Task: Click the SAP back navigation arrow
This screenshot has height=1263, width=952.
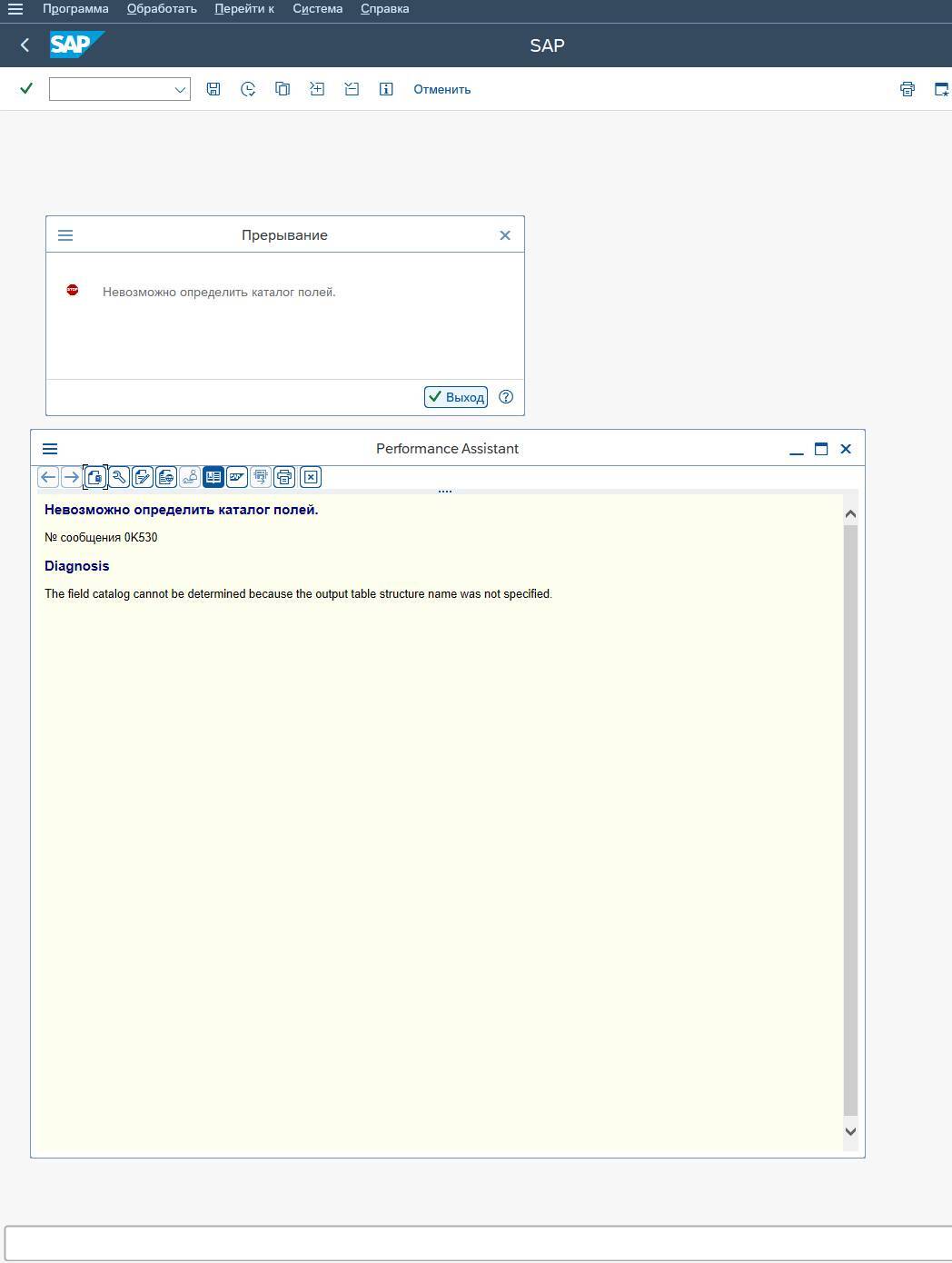Action: 25,45
